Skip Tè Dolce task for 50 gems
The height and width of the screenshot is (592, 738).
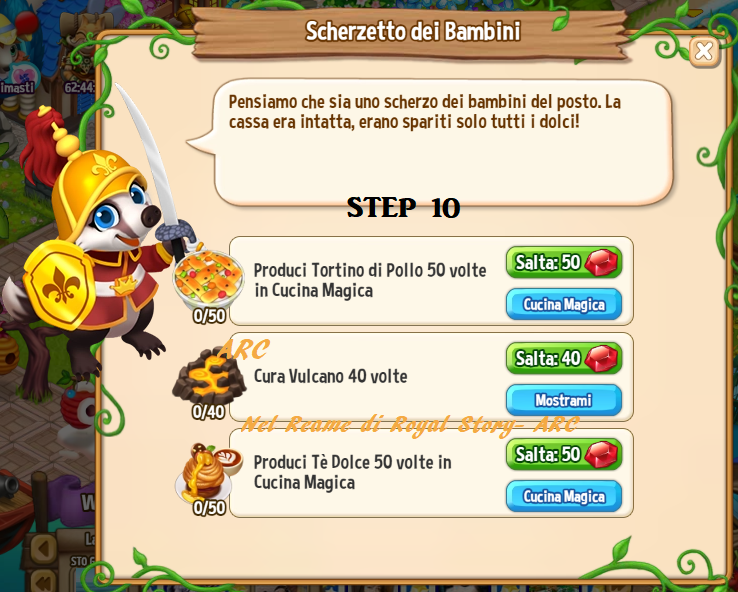(x=564, y=454)
